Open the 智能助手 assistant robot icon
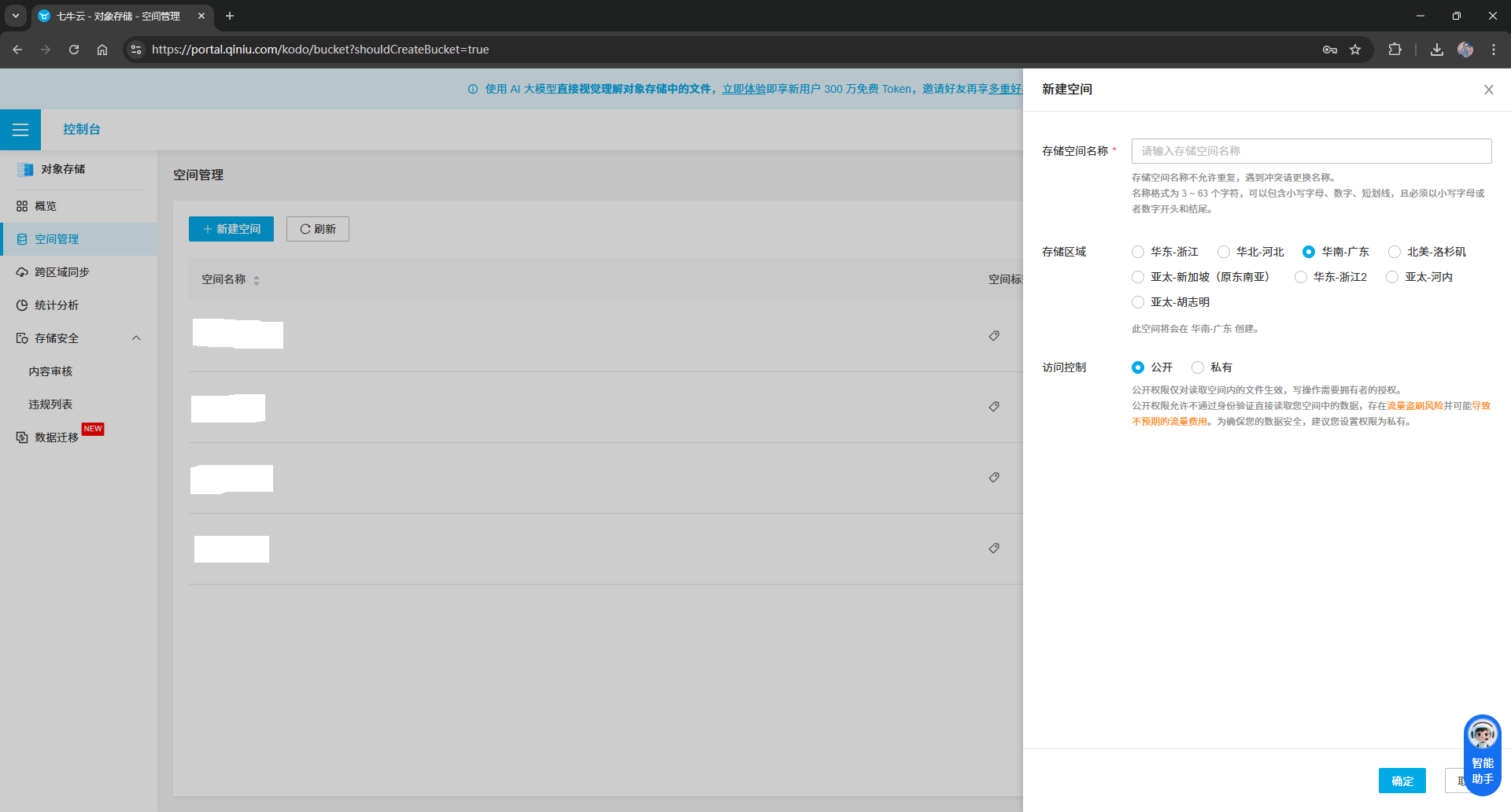Image resolution: width=1511 pixels, height=812 pixels. point(1482,736)
